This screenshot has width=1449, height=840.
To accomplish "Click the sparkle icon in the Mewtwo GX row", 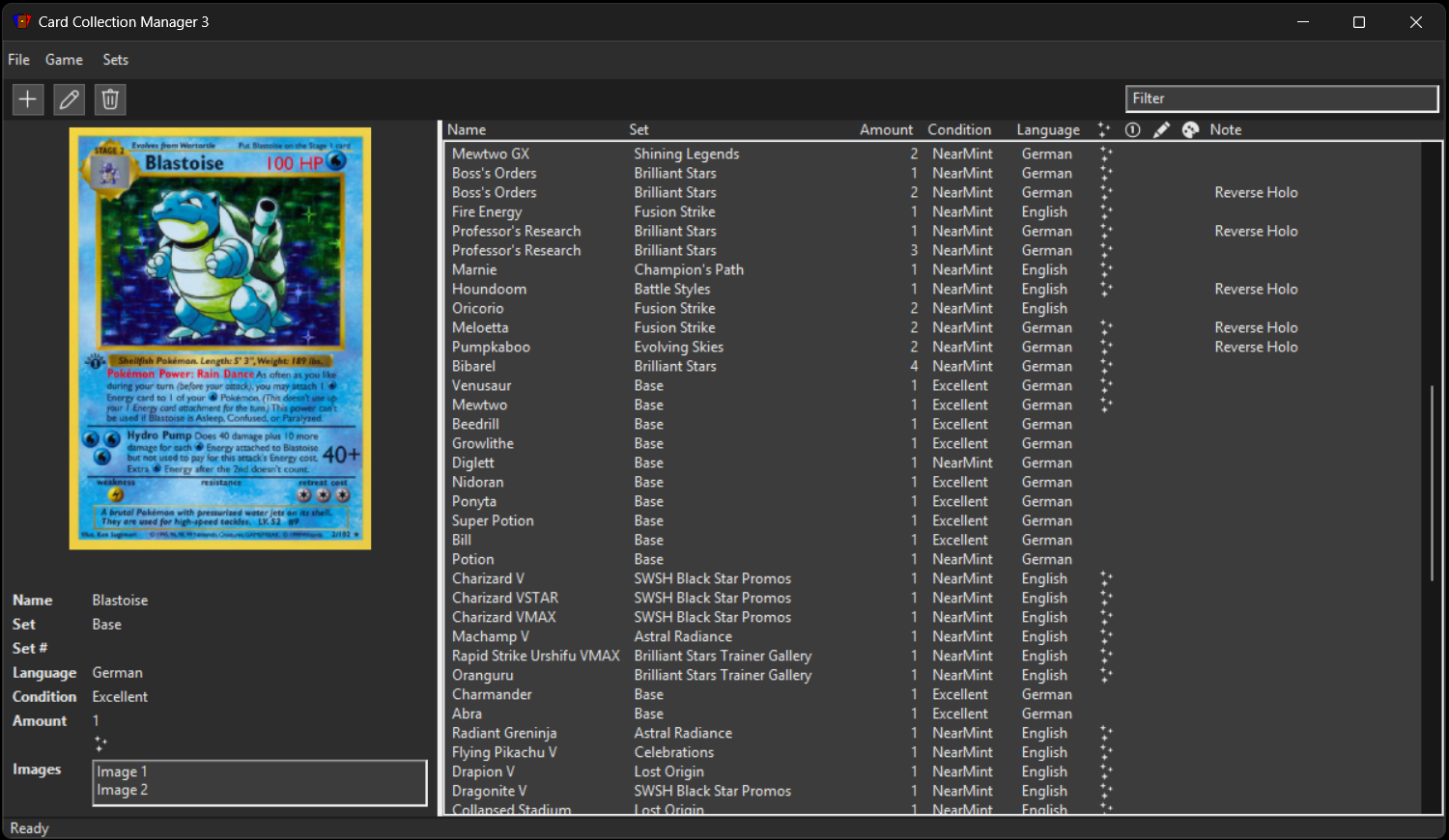I will coord(1106,154).
